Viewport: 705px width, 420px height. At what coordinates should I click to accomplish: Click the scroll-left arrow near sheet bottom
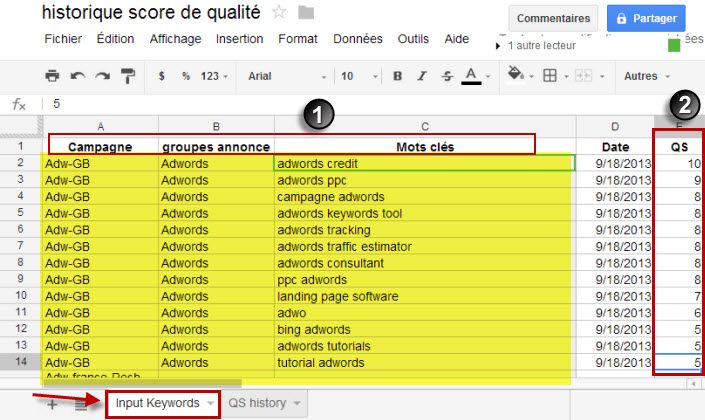694,384
